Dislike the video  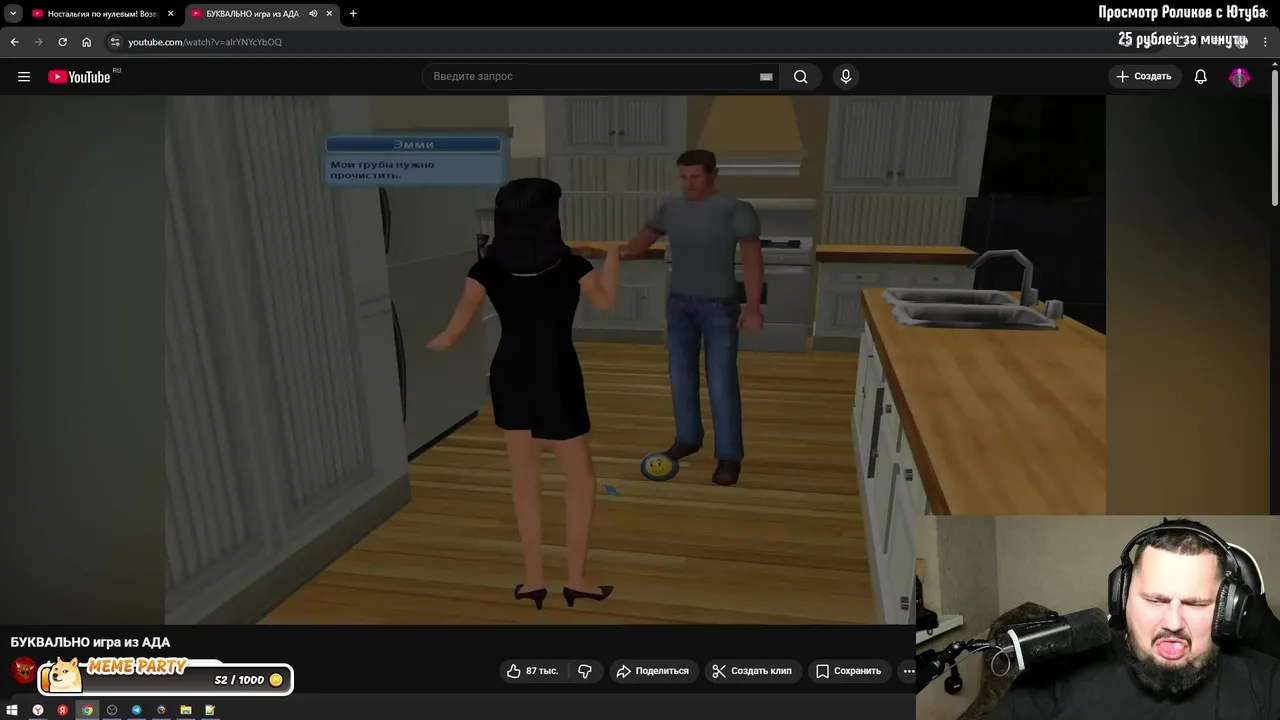coord(586,671)
